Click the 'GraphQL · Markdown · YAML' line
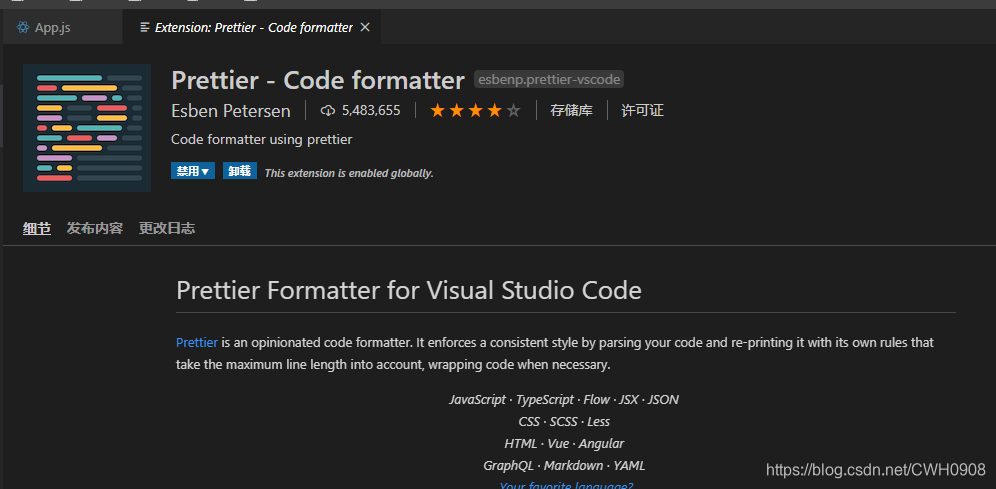The height and width of the screenshot is (489, 996). coord(564,466)
